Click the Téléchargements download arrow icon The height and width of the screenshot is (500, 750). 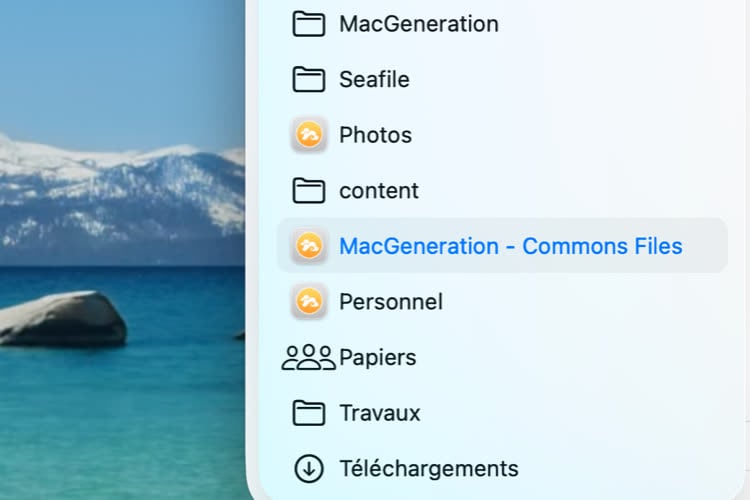point(309,468)
